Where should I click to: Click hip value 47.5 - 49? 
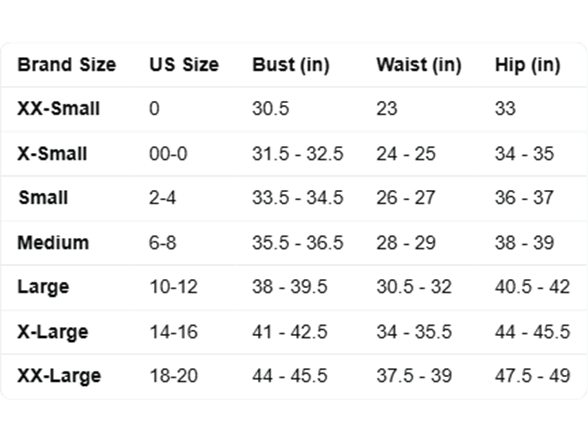coord(532,376)
